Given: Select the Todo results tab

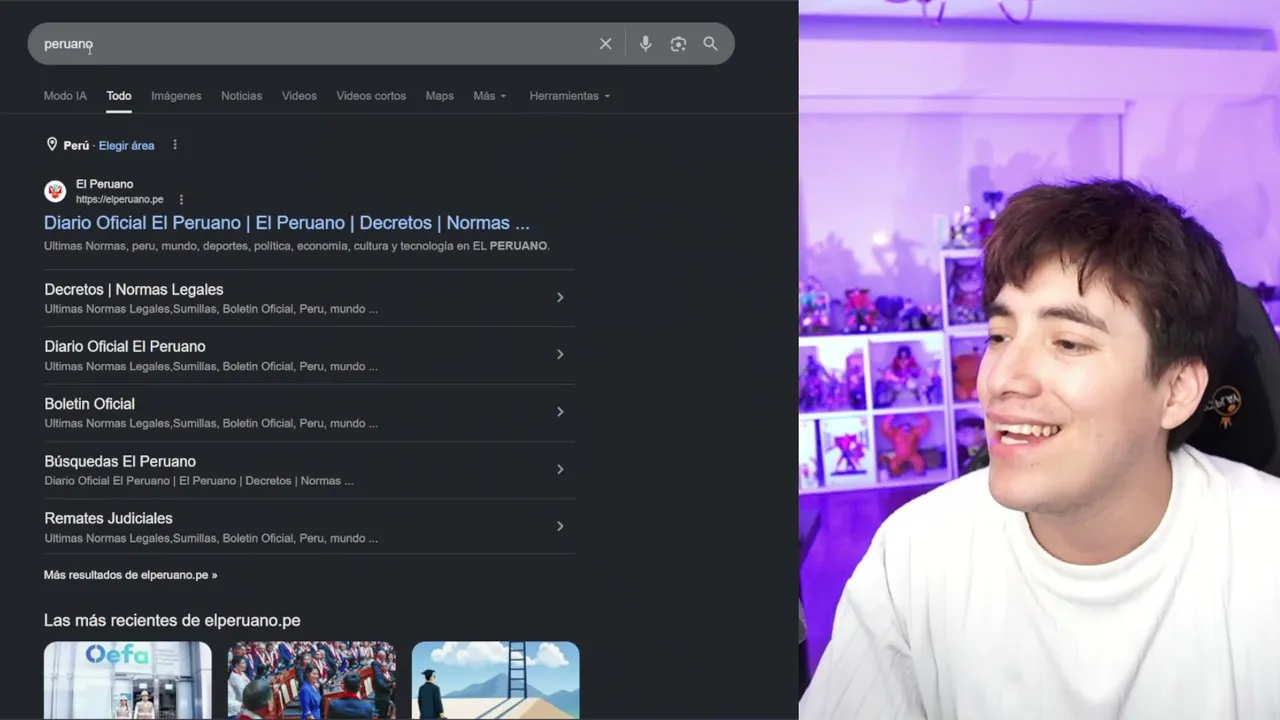Looking at the screenshot, I should 119,96.
